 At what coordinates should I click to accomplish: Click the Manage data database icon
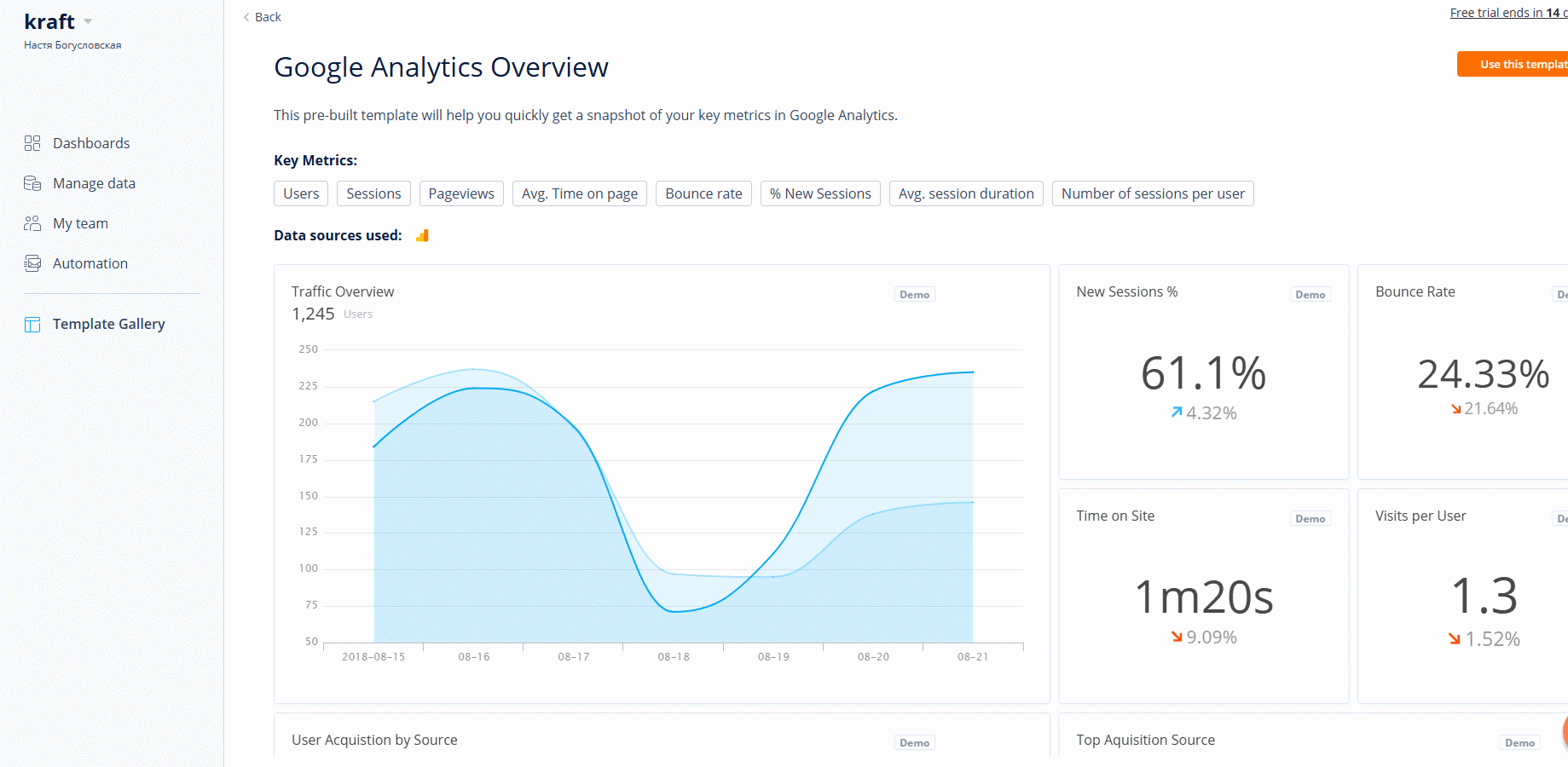click(32, 183)
